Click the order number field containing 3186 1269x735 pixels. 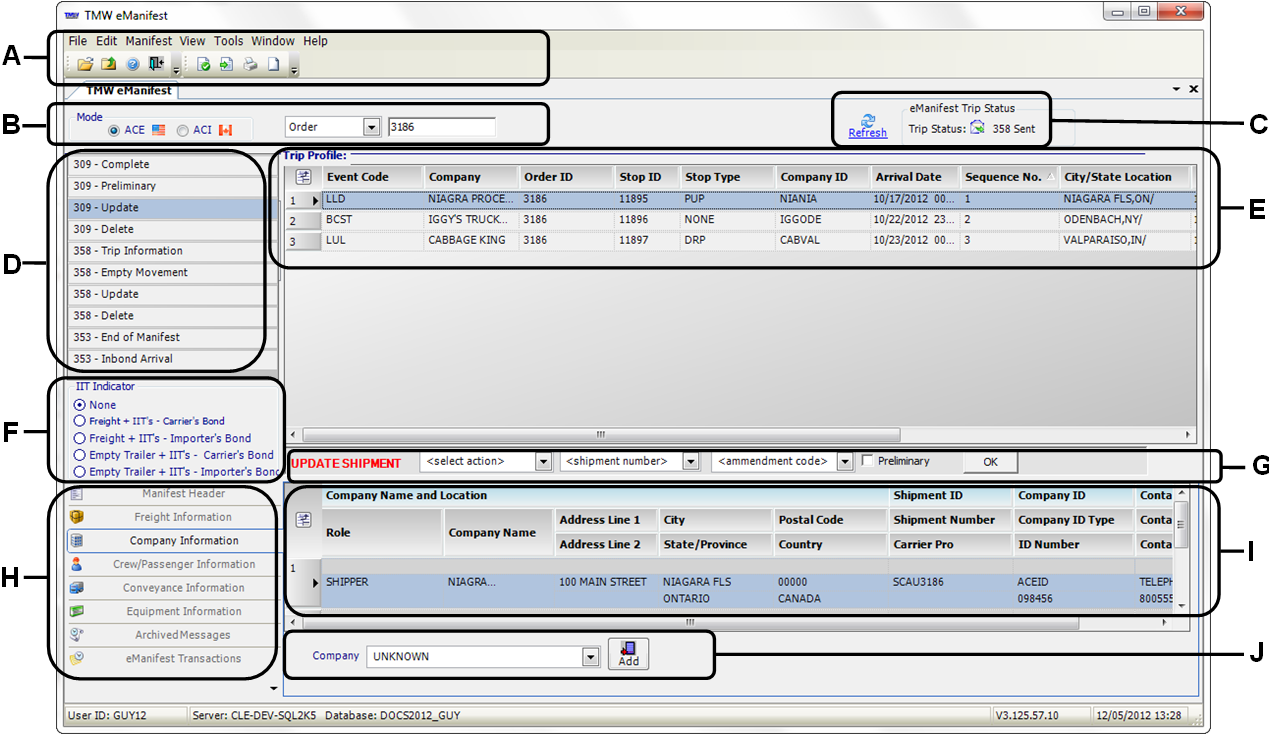[x=441, y=127]
